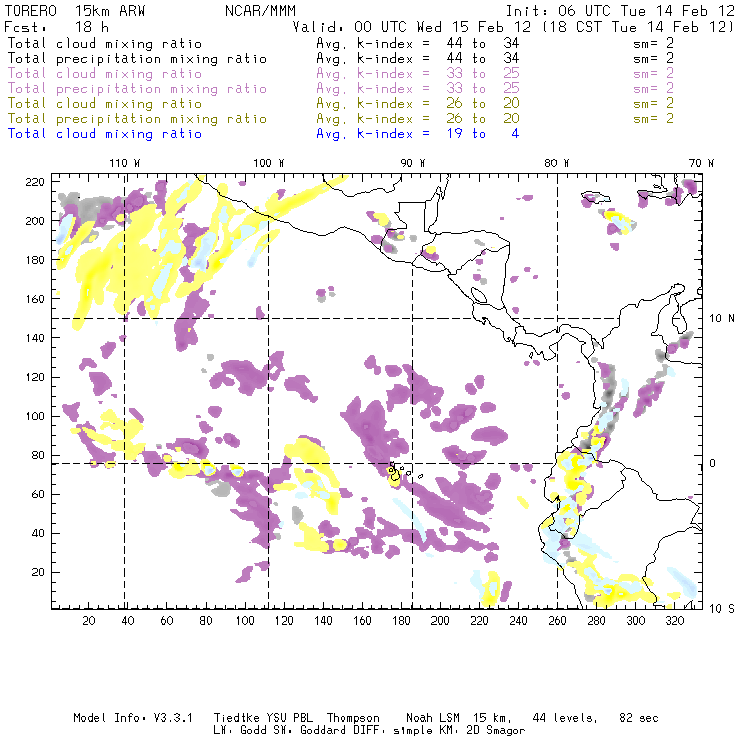
Task: Click the '100' vertical axis tick label
Action: tap(35, 416)
